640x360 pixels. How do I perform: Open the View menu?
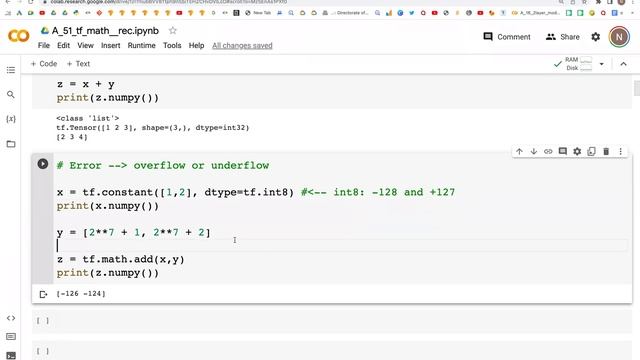click(85, 45)
